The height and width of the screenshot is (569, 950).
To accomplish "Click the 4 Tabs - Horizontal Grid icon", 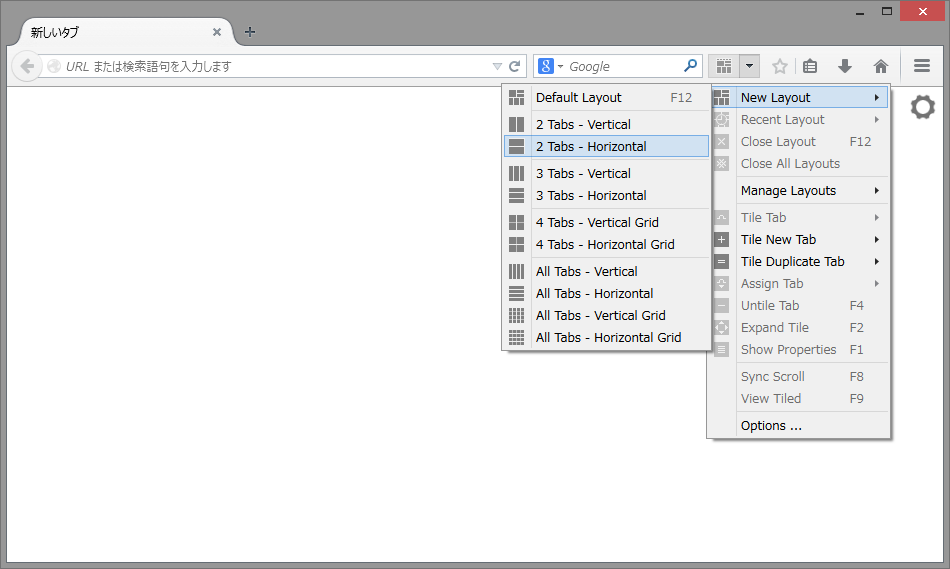I will (516, 245).
